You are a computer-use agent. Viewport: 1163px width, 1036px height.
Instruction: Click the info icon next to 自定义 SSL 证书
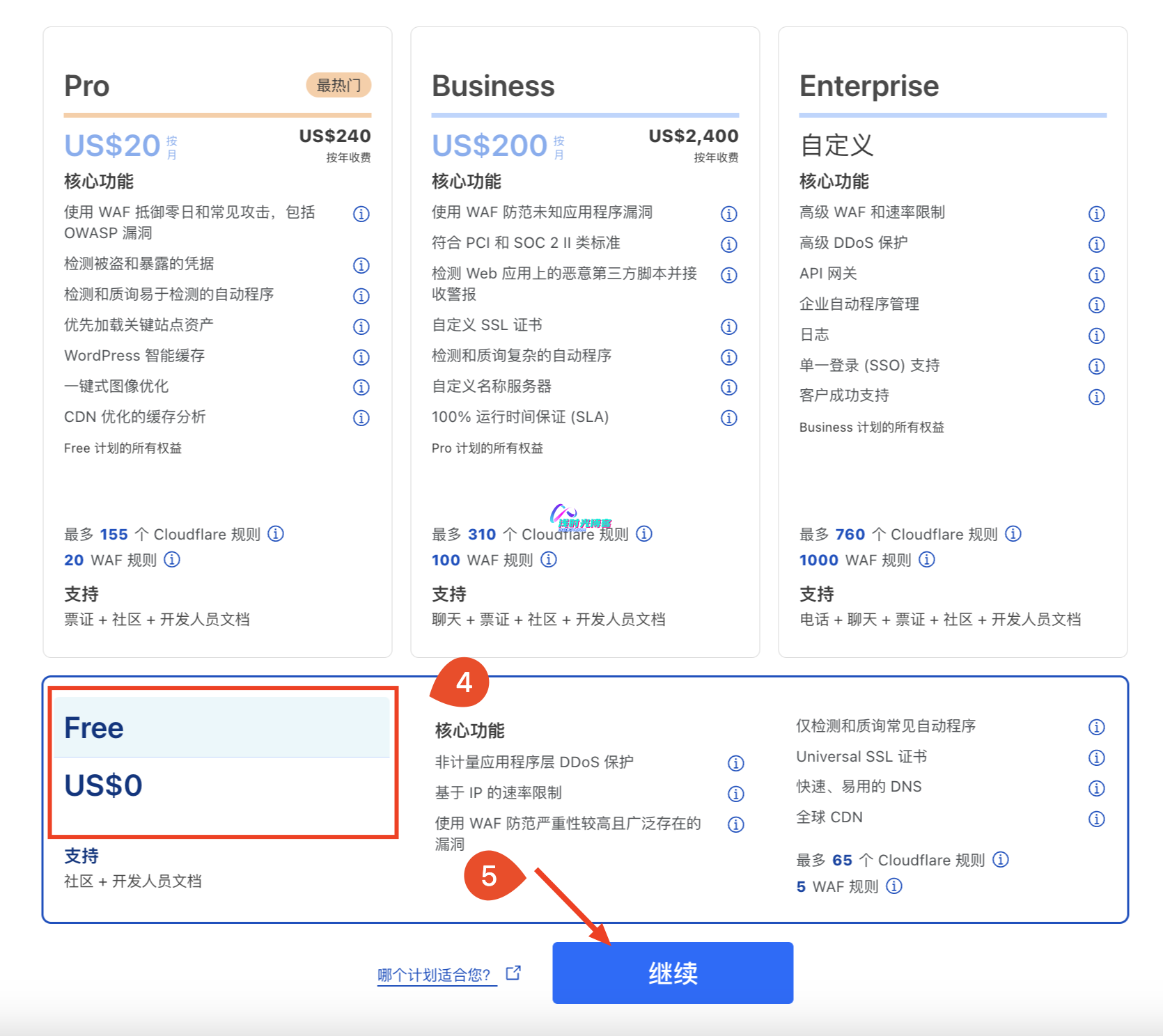(x=728, y=327)
